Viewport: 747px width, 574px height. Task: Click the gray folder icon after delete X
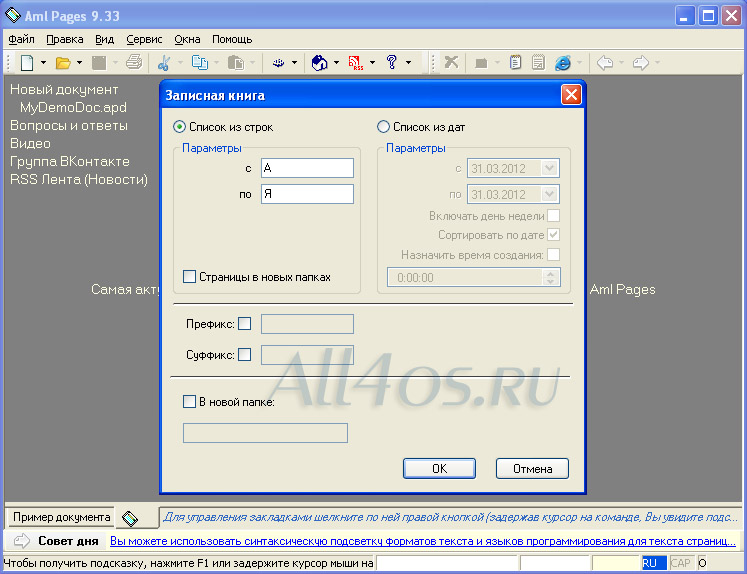[x=481, y=63]
